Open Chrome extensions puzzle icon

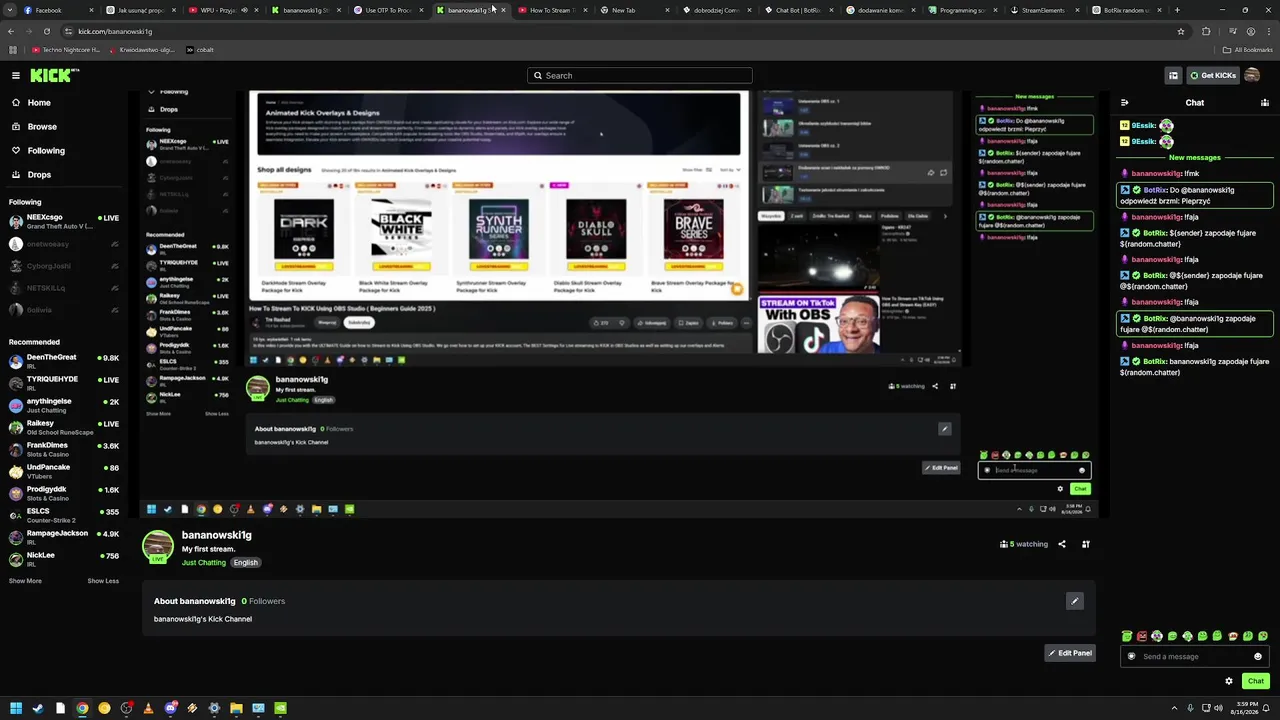[x=1206, y=31]
